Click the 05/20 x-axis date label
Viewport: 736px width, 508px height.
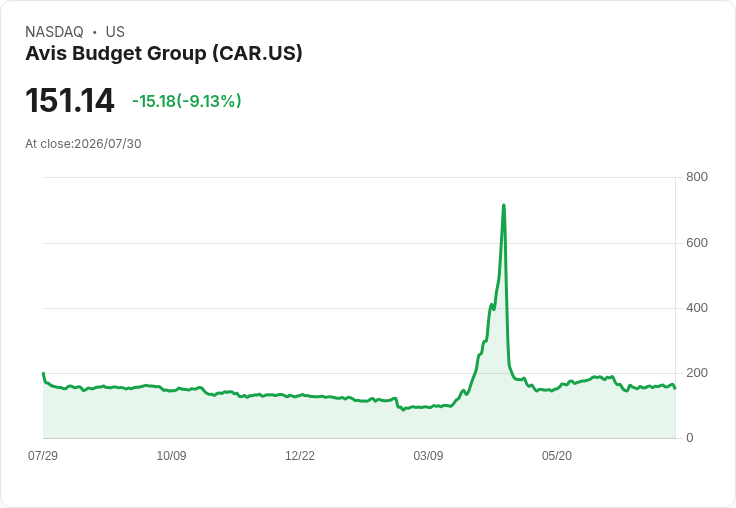tap(557, 455)
